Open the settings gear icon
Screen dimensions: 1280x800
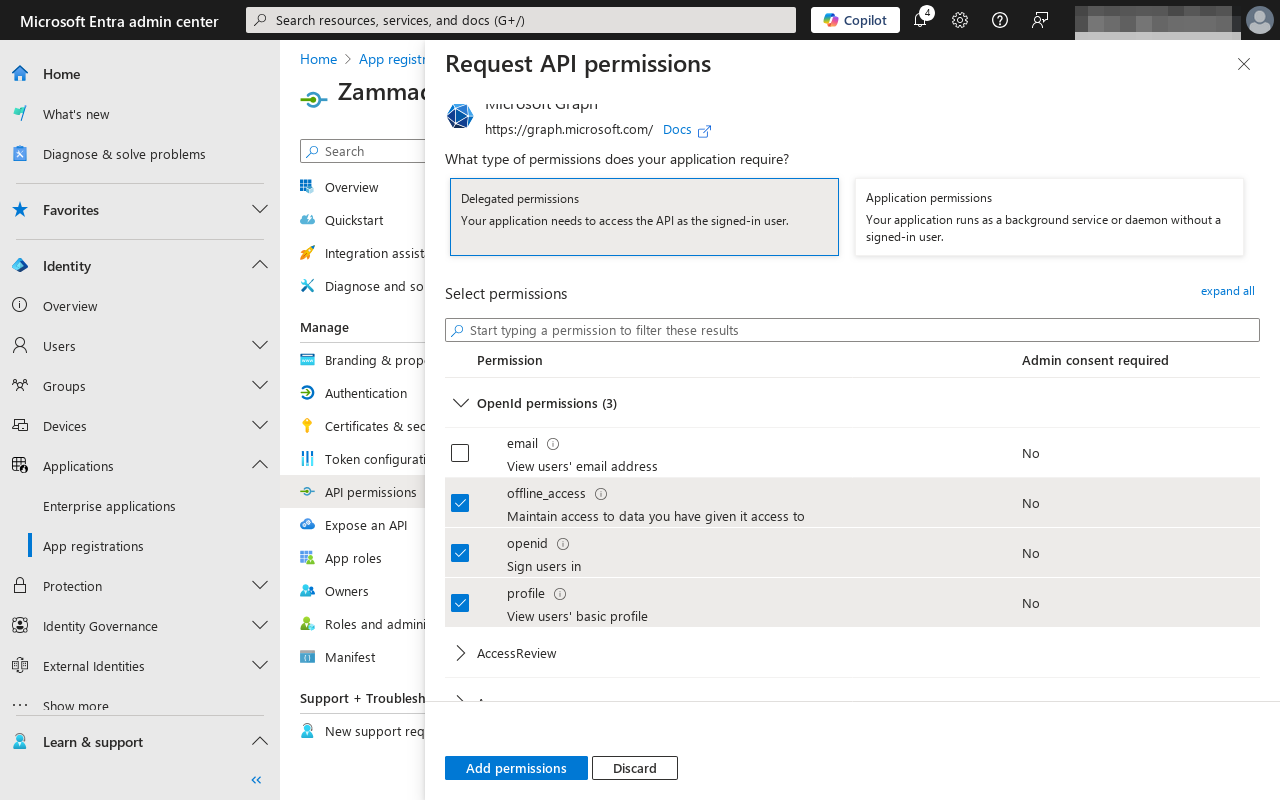[x=960, y=20]
